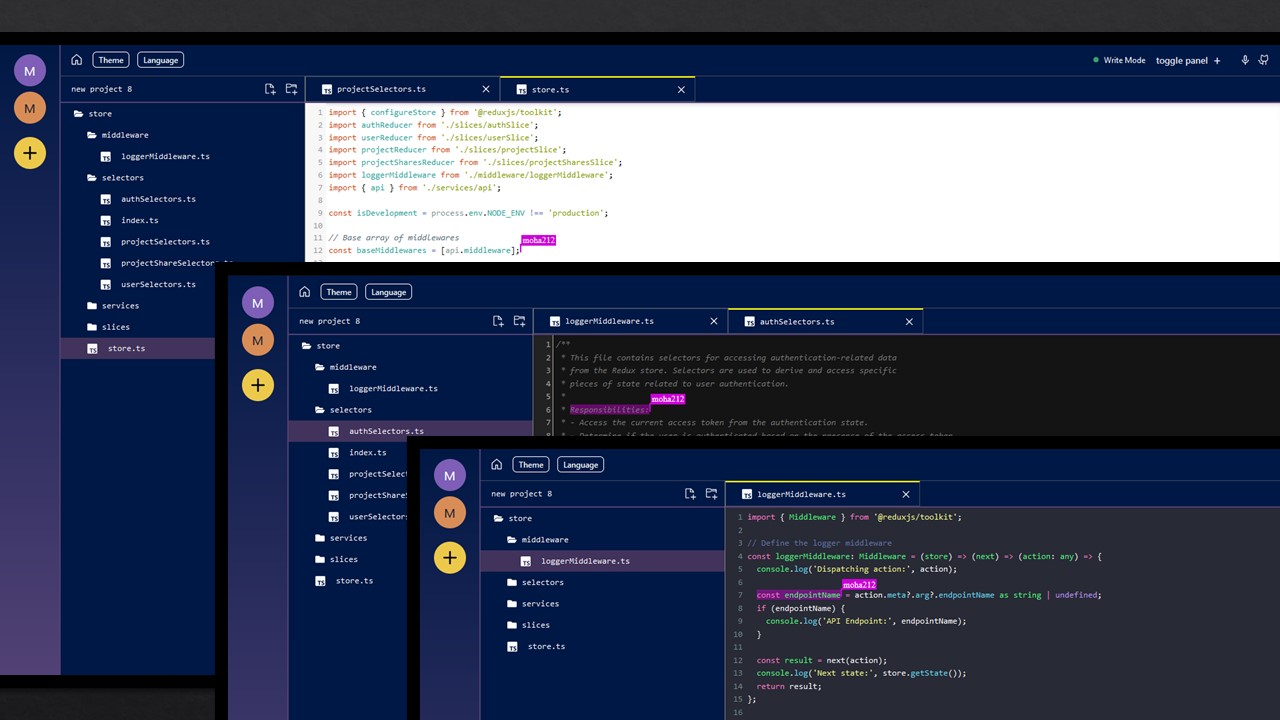Open the GitHub cat icon in the back window

tap(1264, 60)
